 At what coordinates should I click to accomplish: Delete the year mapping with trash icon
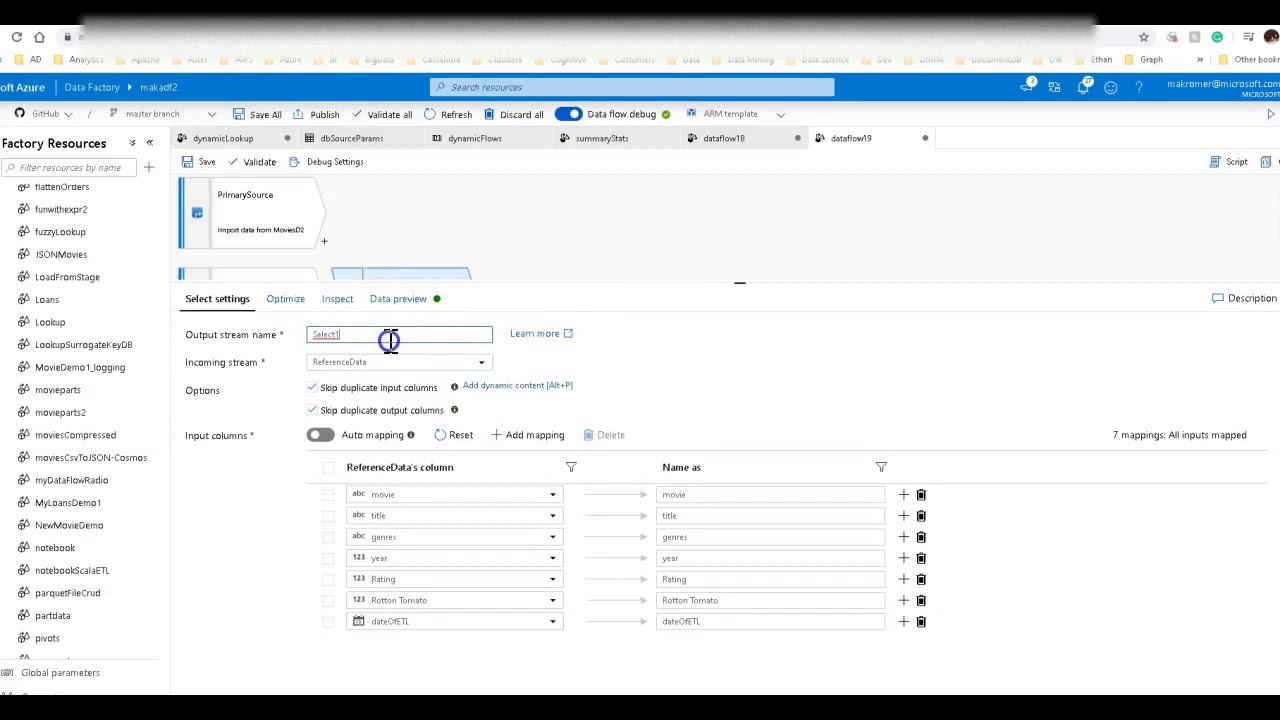tap(921, 558)
